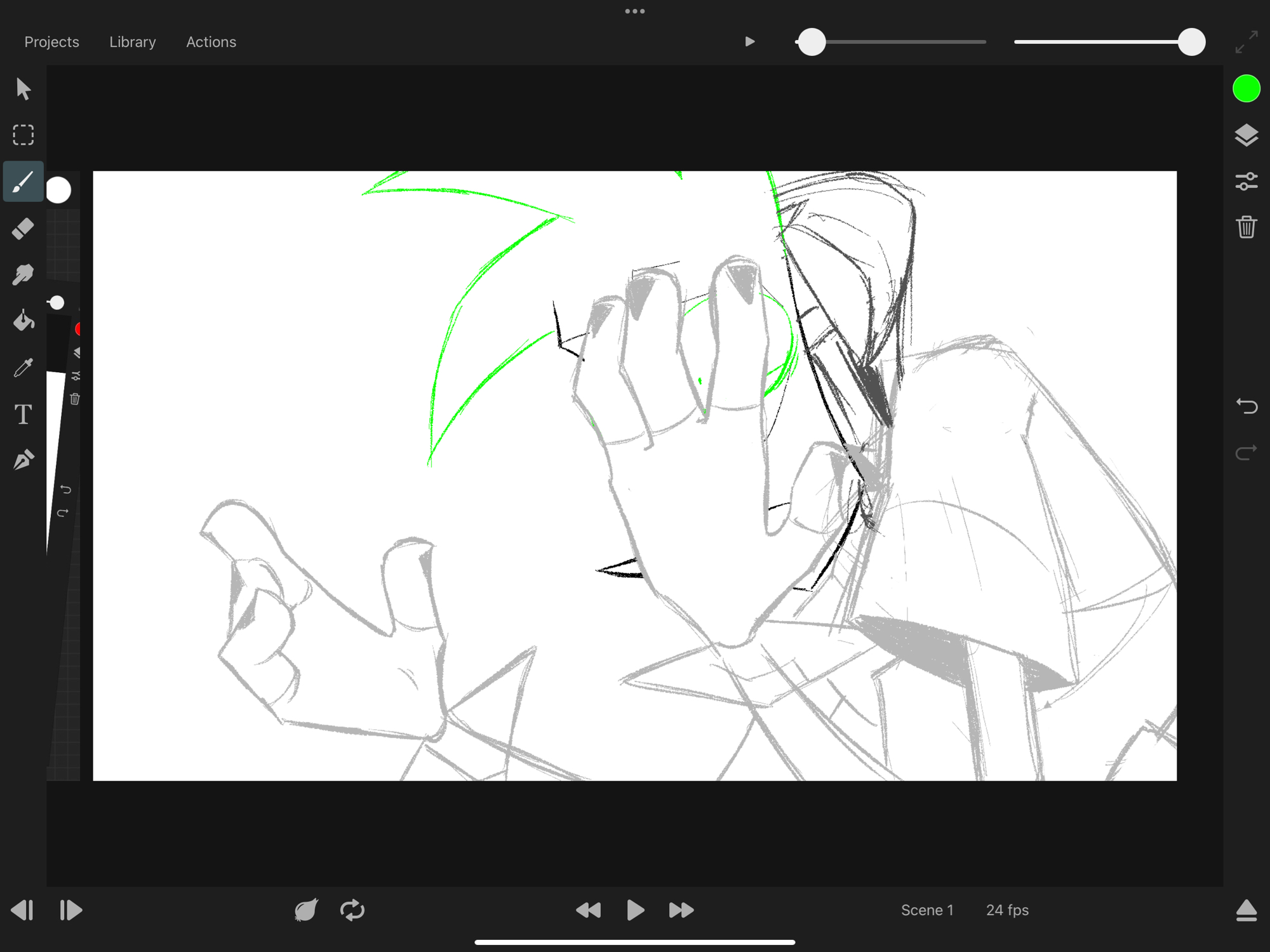Select the arrow selection tool
The height and width of the screenshot is (952, 1270).
point(23,89)
